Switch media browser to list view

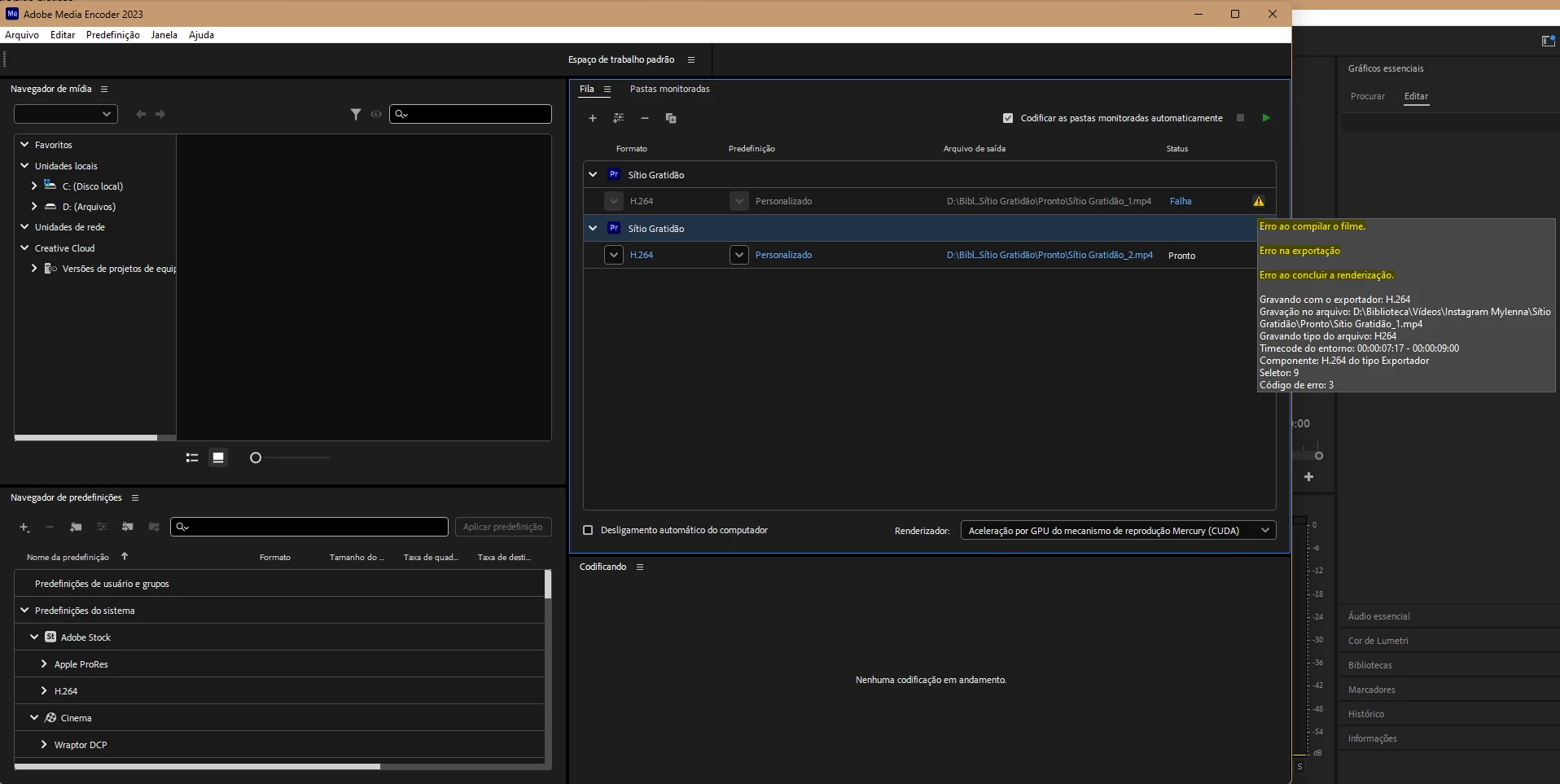click(x=192, y=458)
